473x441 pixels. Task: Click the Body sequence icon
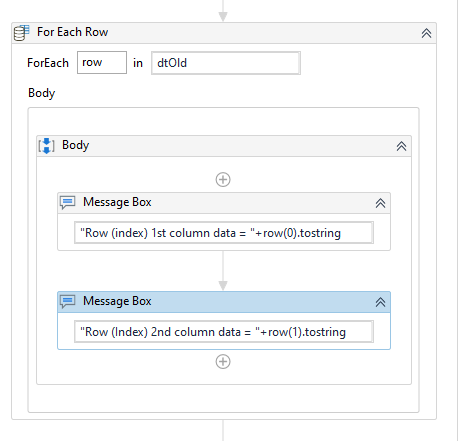click(46, 146)
